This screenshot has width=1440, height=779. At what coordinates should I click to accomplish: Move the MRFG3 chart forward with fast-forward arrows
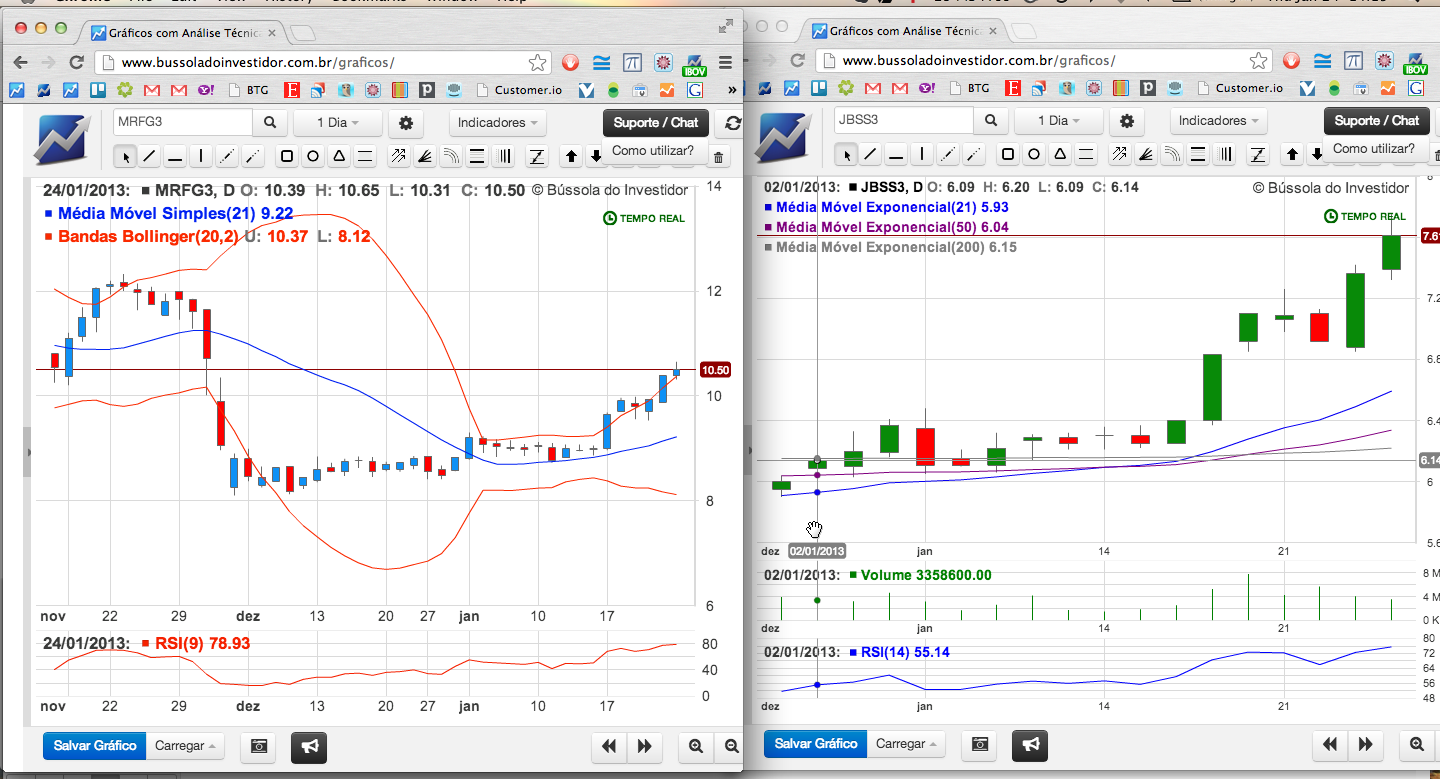click(644, 746)
